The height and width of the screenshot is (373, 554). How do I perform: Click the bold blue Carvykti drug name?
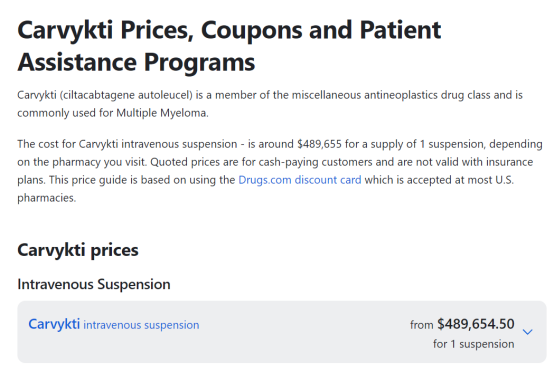tap(54, 324)
